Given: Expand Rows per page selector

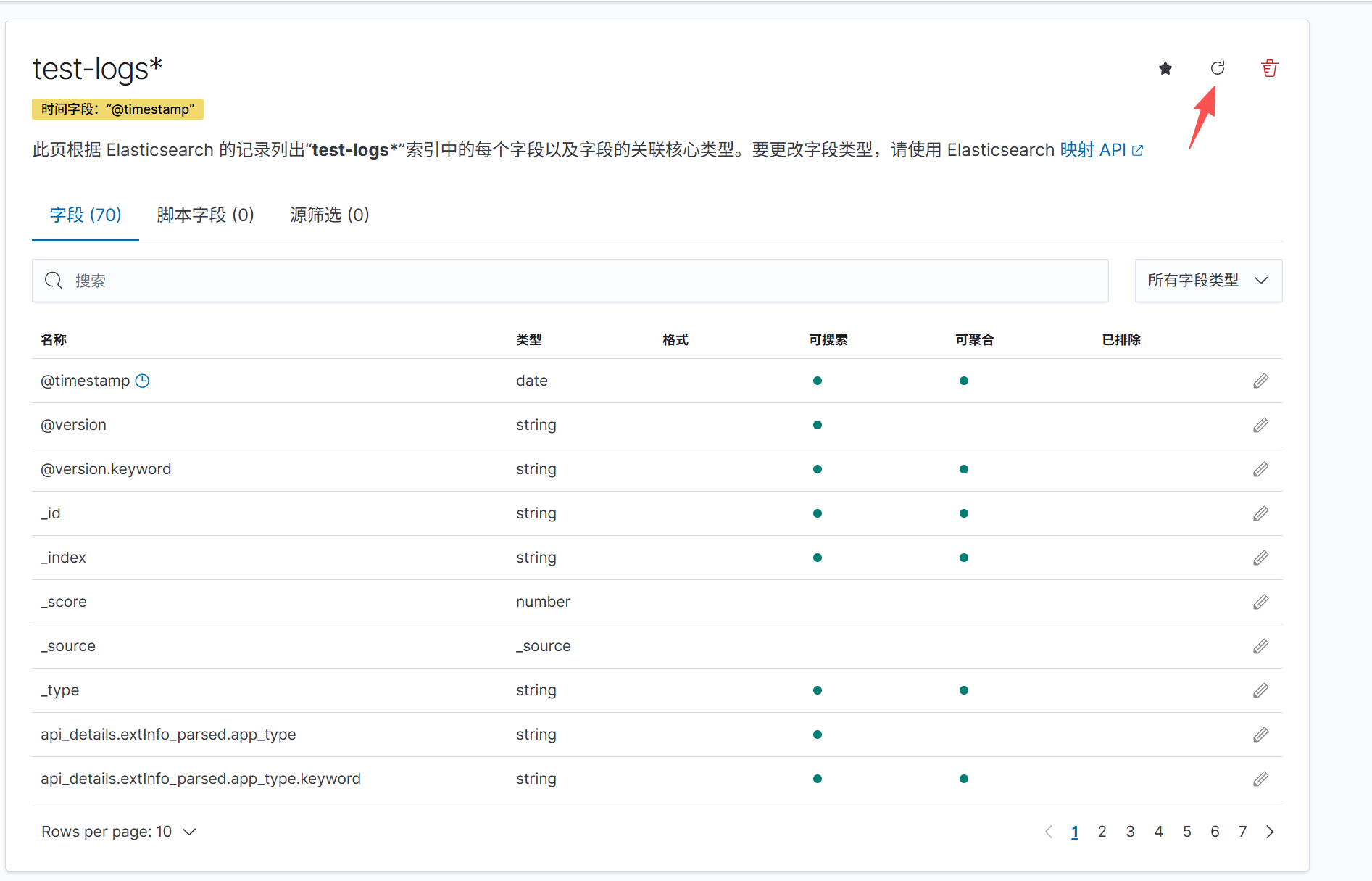Looking at the screenshot, I should 119,832.
